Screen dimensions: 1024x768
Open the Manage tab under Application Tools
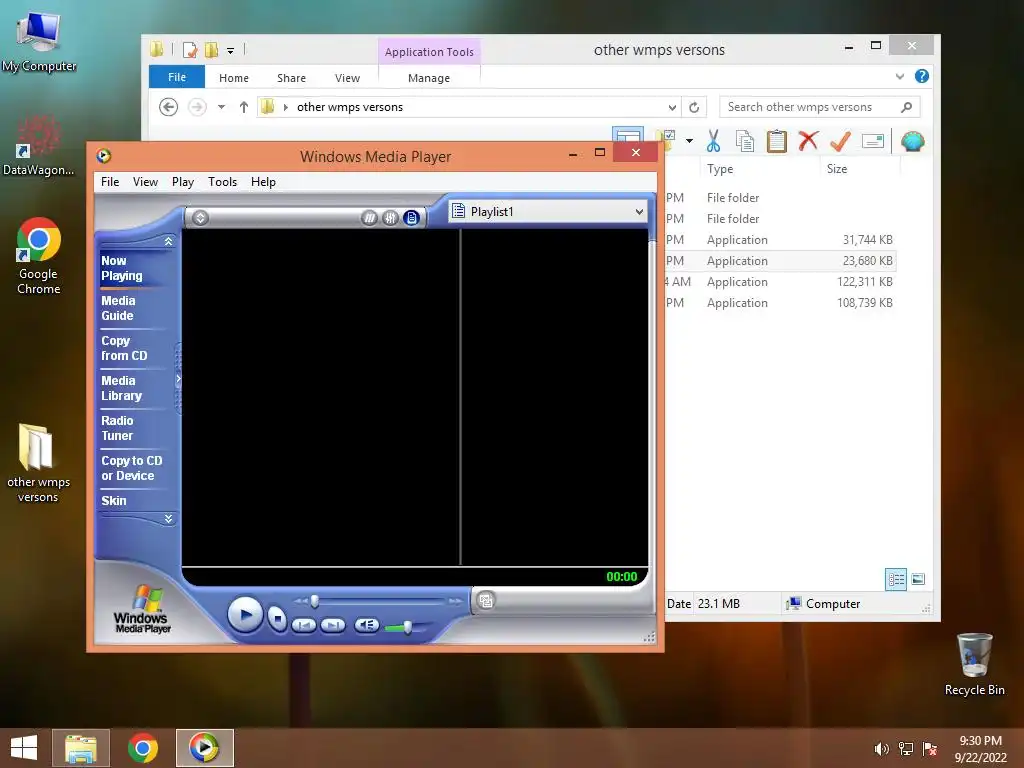tap(429, 78)
